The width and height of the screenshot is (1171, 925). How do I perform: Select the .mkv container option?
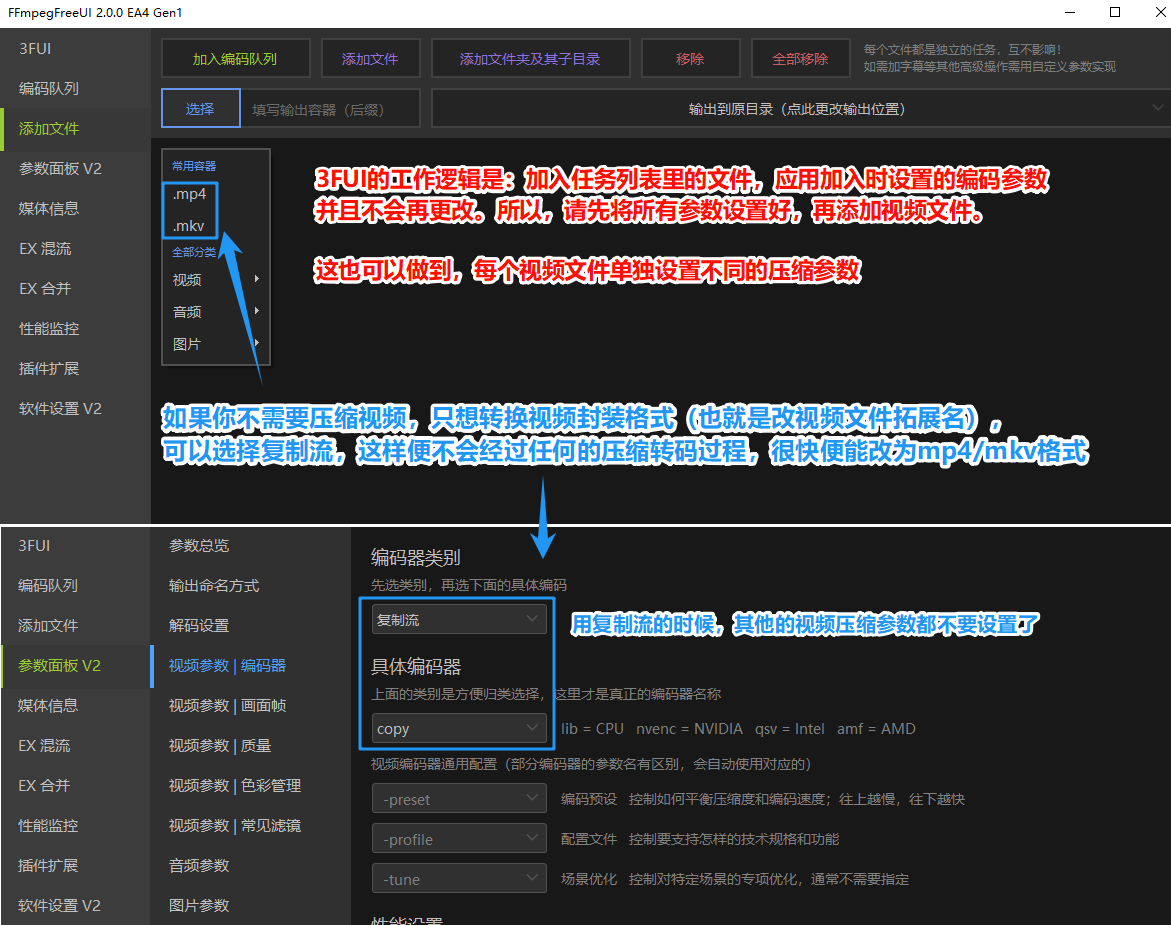pyautogui.click(x=189, y=226)
